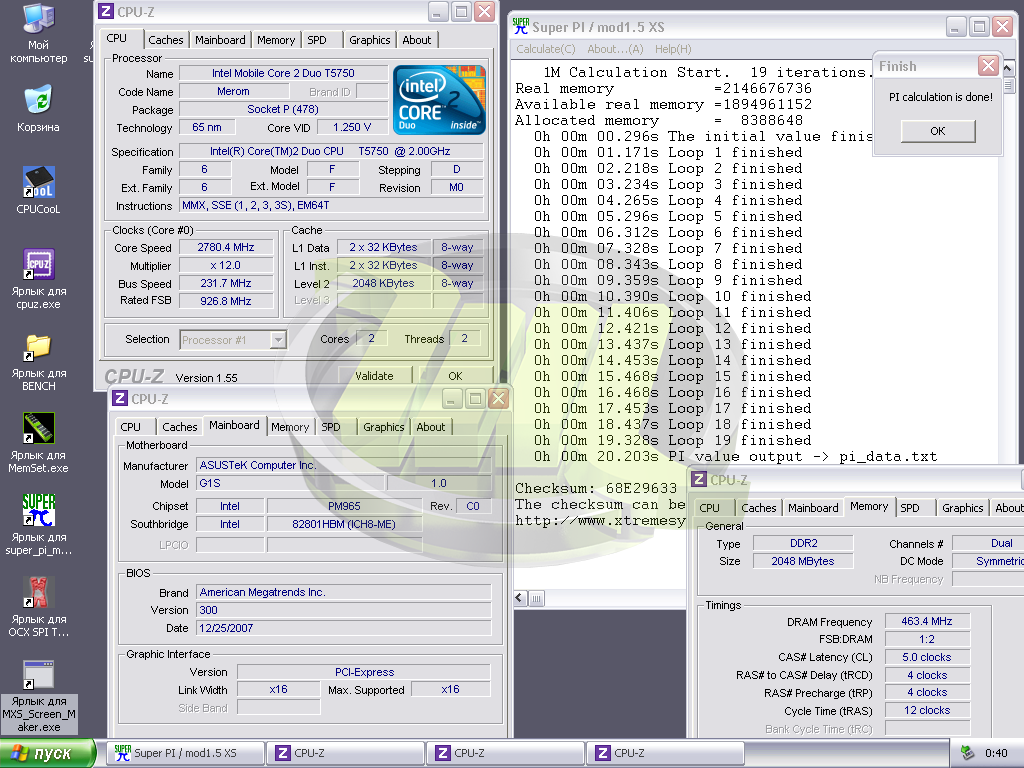The height and width of the screenshot is (768, 1024).
Task: Open the About...(A) menu in Super PI
Action: coord(615,49)
